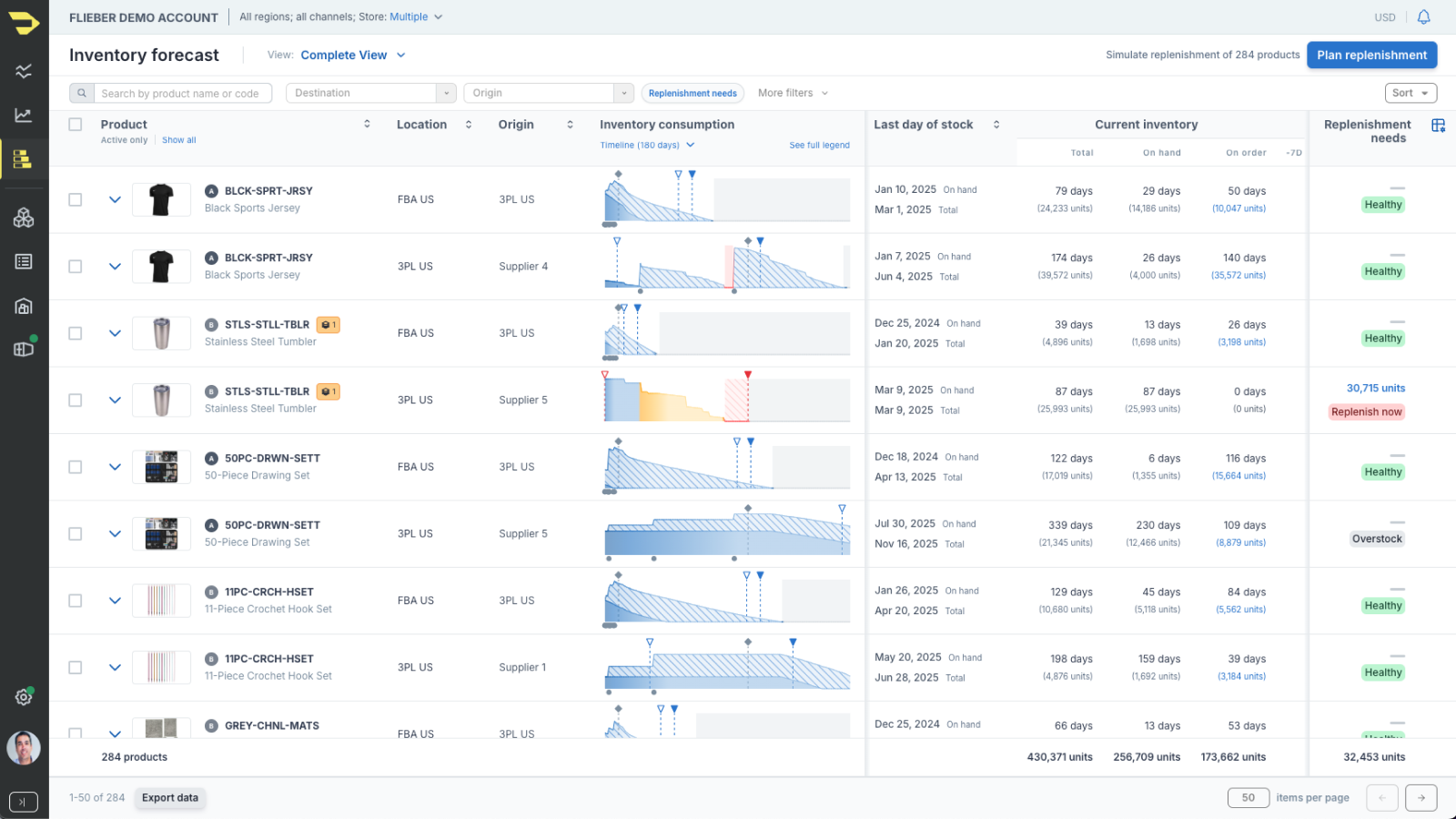The image size is (1456, 819).
Task: Expand the 50PC-DRWN-SETT FBA US row
Action: click(115, 467)
